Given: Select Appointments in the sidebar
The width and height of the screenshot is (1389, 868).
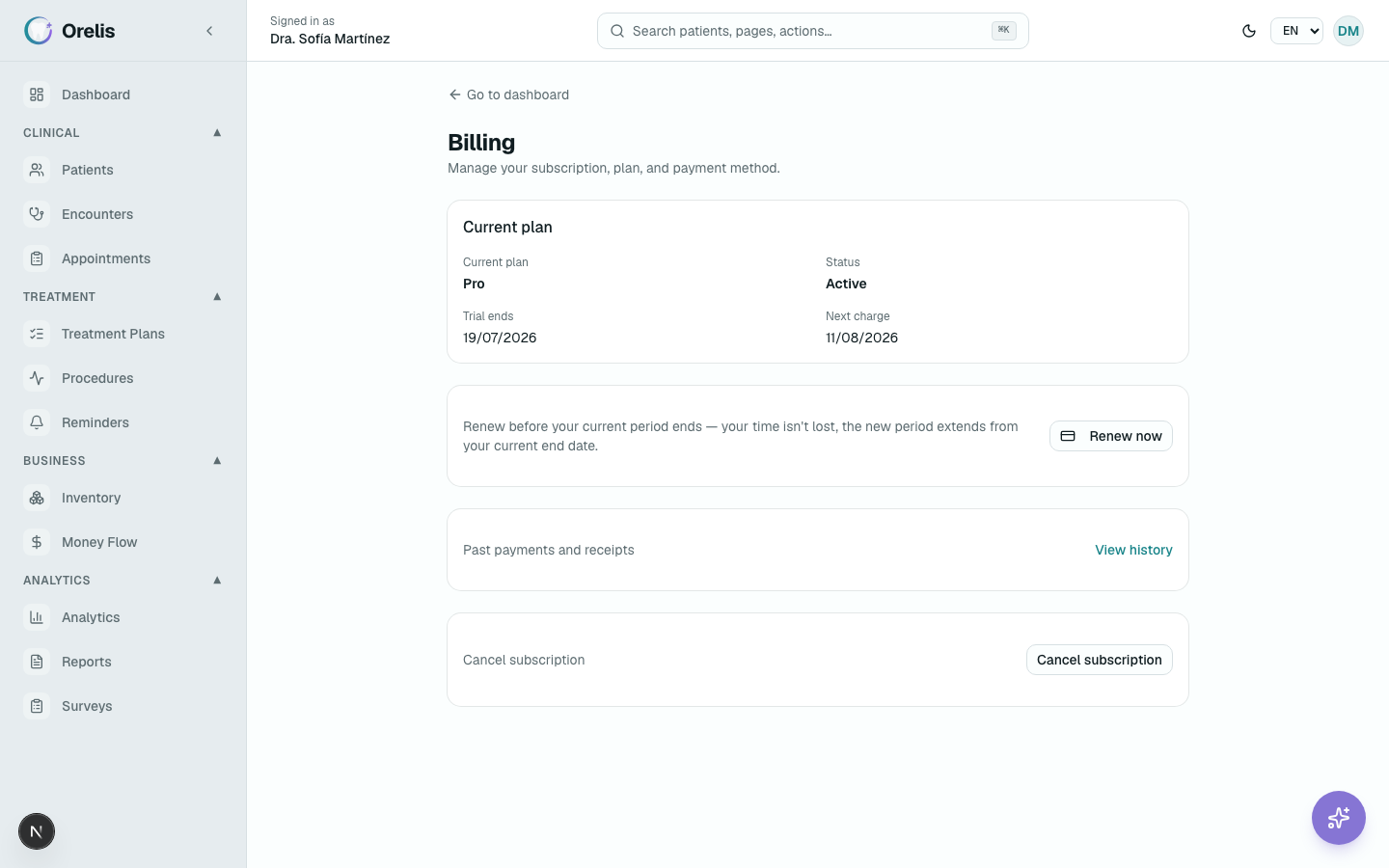Looking at the screenshot, I should [x=123, y=258].
